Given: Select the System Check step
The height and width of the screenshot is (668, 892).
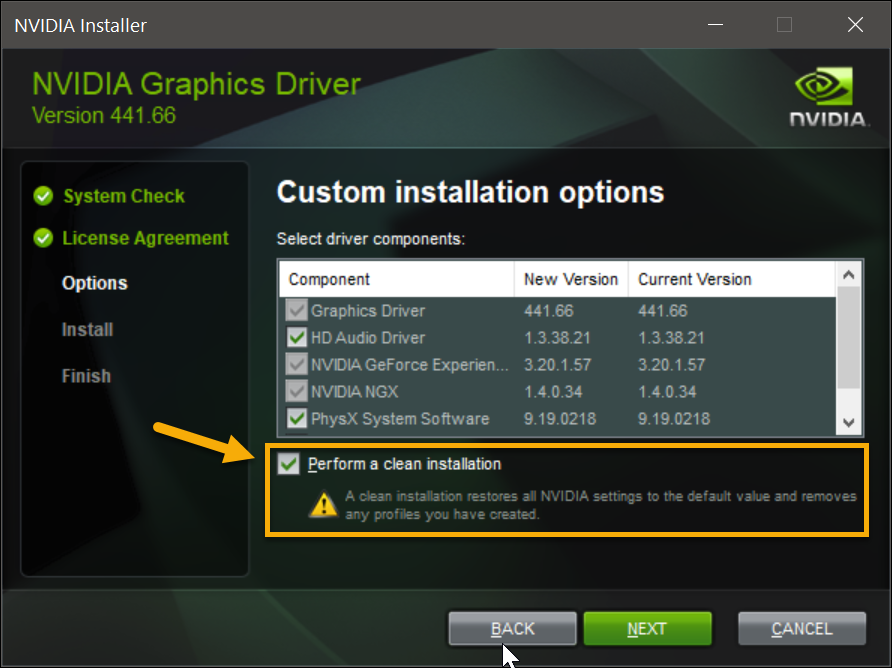Looking at the screenshot, I should click(124, 196).
